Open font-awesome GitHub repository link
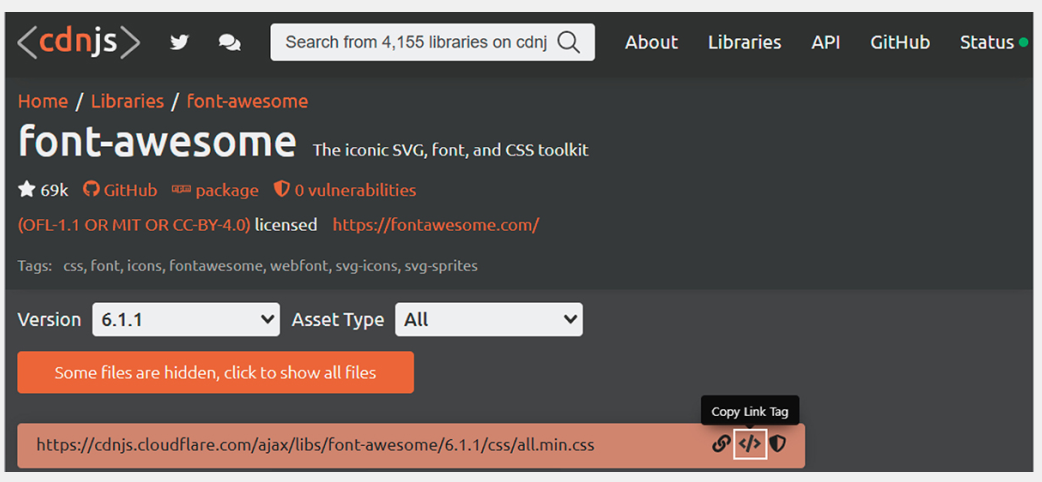 point(120,191)
